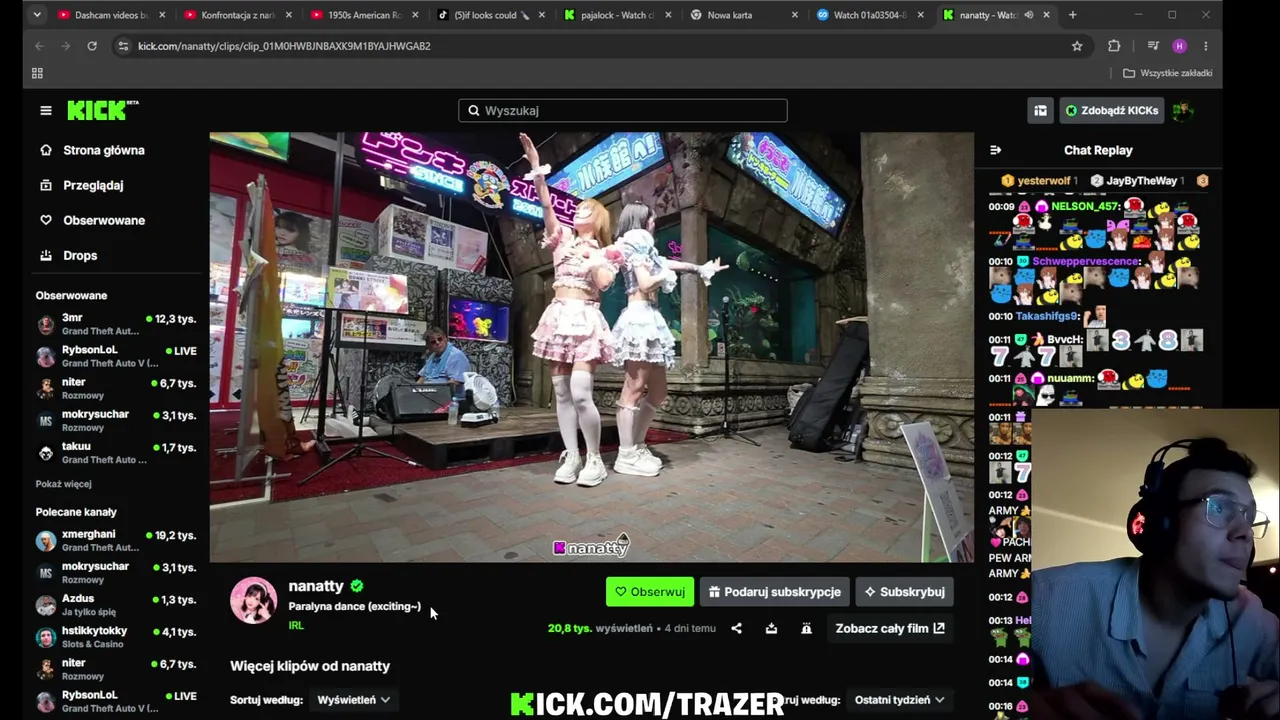
Task: Open the takuu channel in sidebar
Action: [117, 453]
